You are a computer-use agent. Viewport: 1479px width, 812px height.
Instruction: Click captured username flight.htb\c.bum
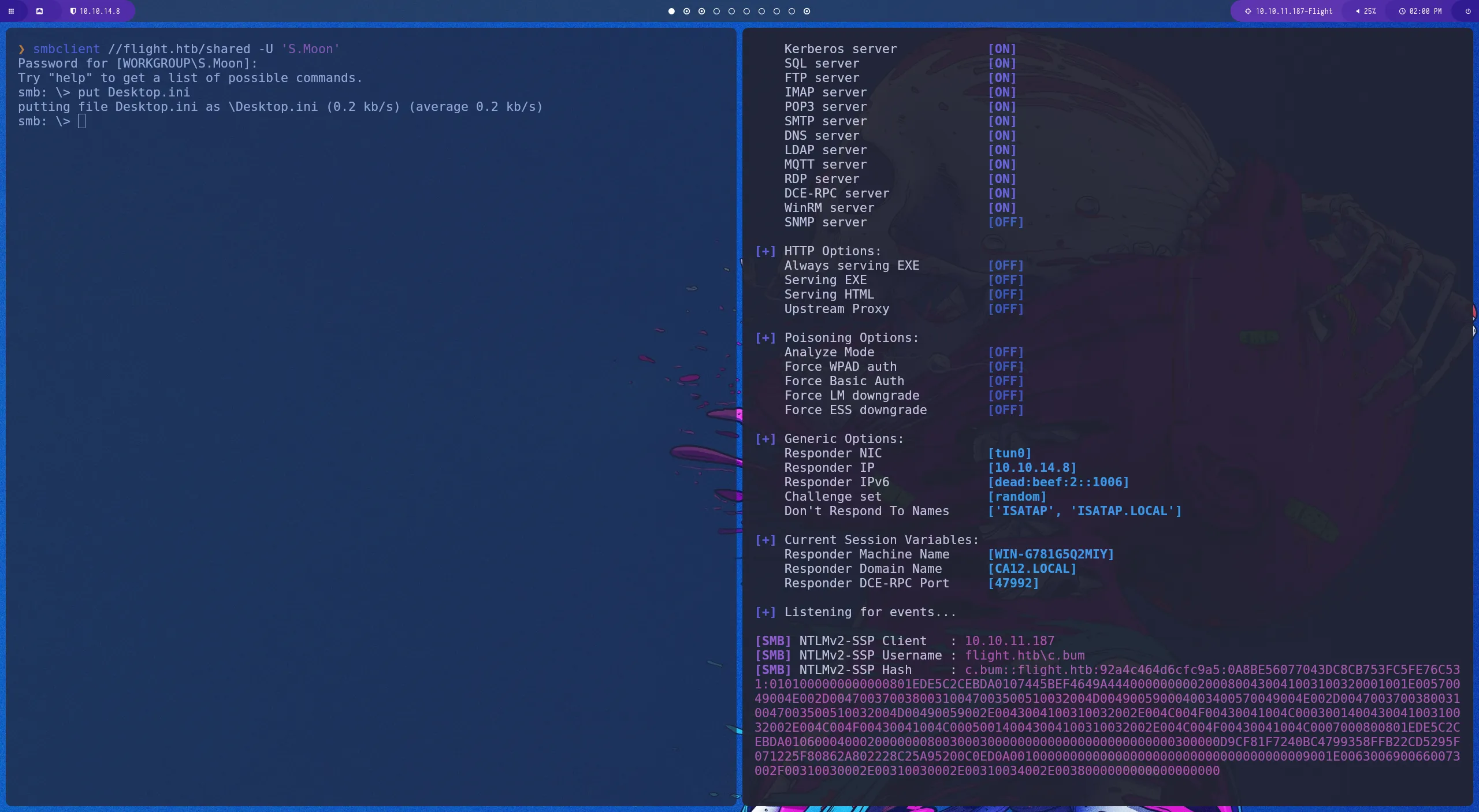point(1024,655)
